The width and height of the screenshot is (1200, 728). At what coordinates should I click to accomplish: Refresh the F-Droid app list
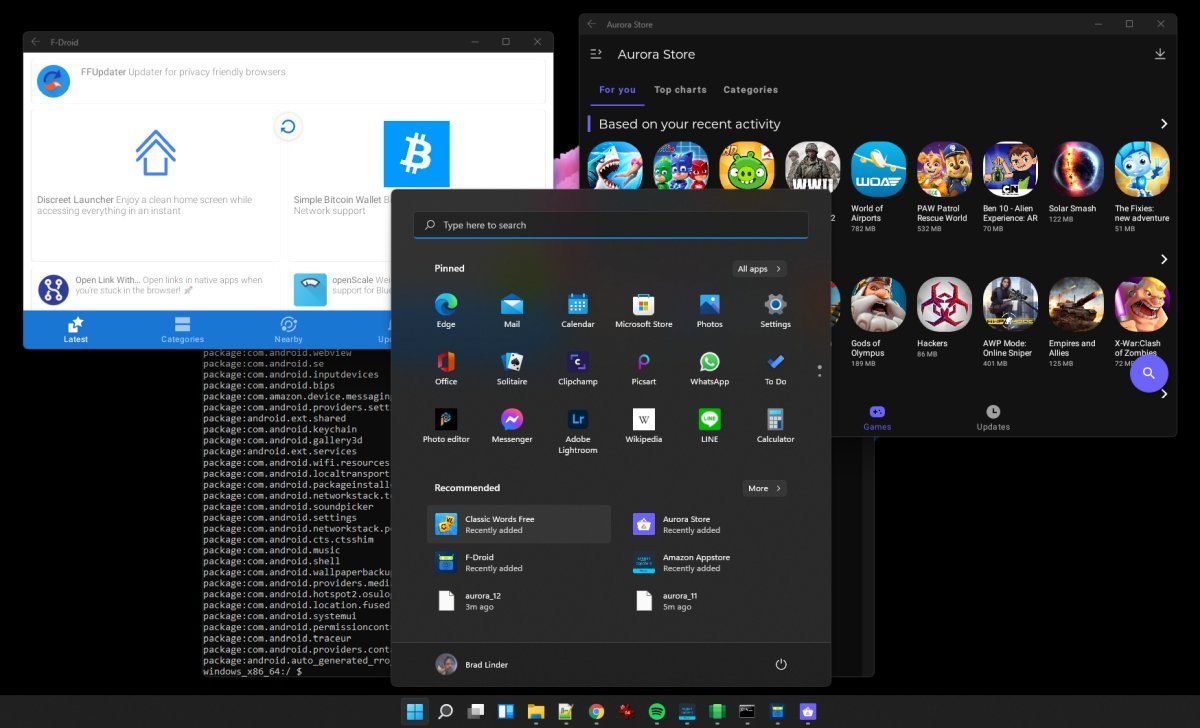click(288, 126)
